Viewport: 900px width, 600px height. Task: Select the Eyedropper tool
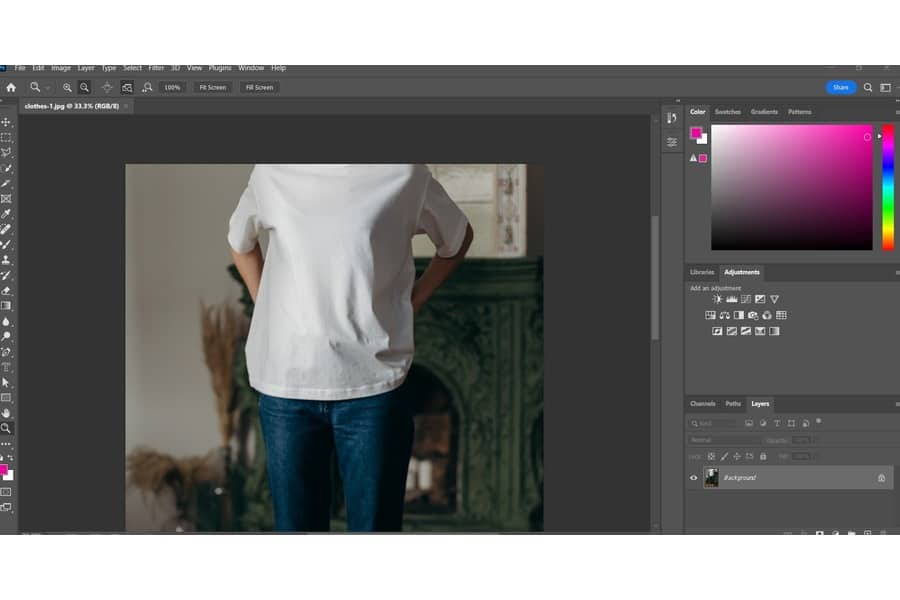tap(6, 214)
